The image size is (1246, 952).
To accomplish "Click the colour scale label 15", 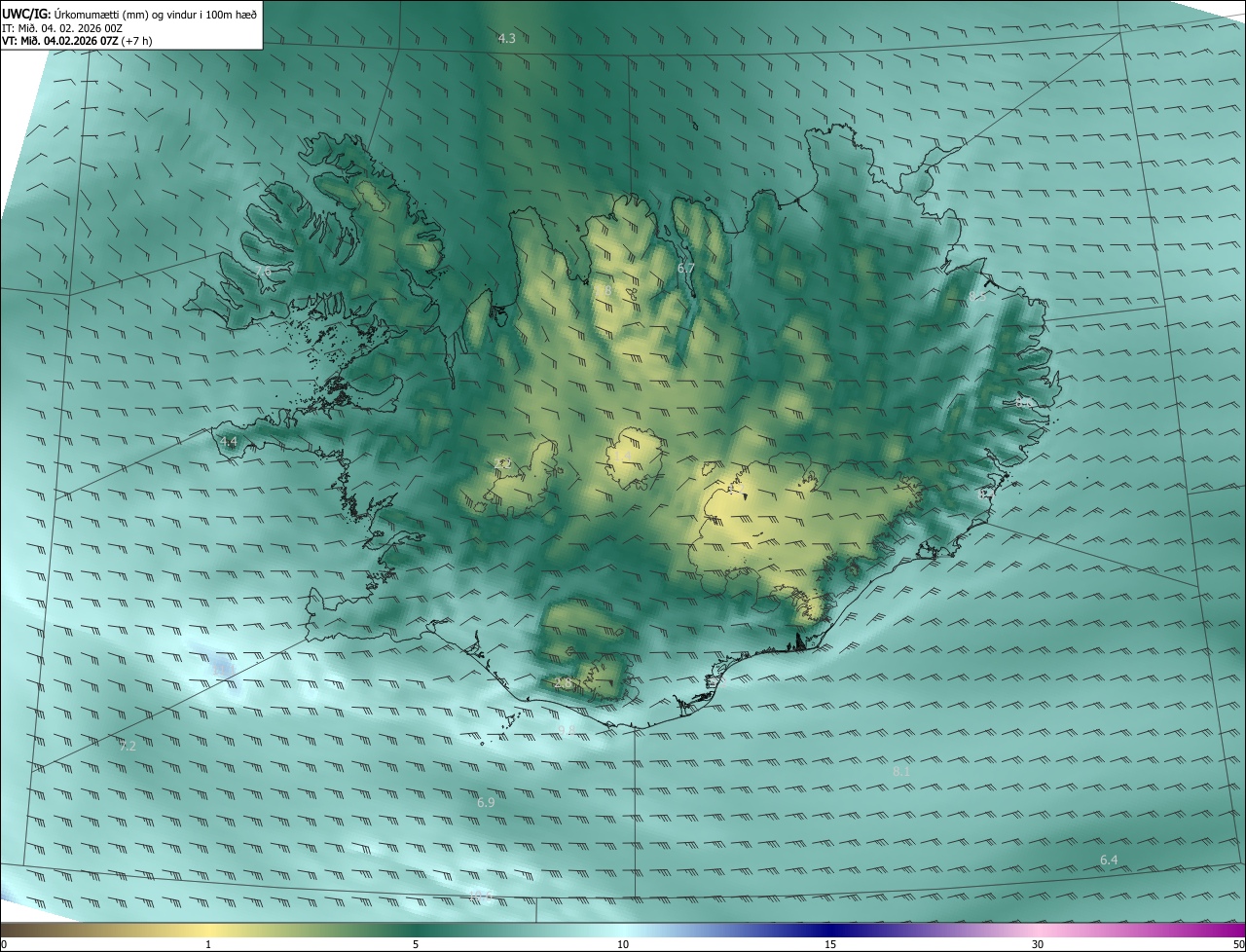I will click(x=830, y=944).
